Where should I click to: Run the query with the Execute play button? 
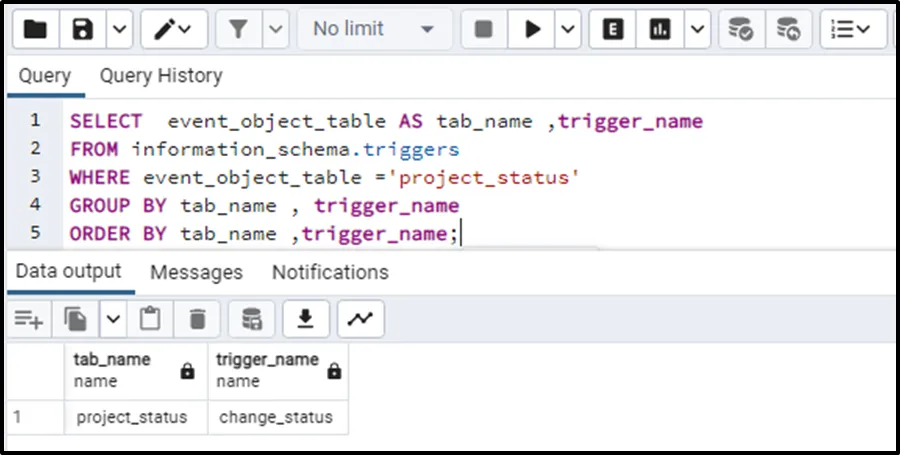530,30
